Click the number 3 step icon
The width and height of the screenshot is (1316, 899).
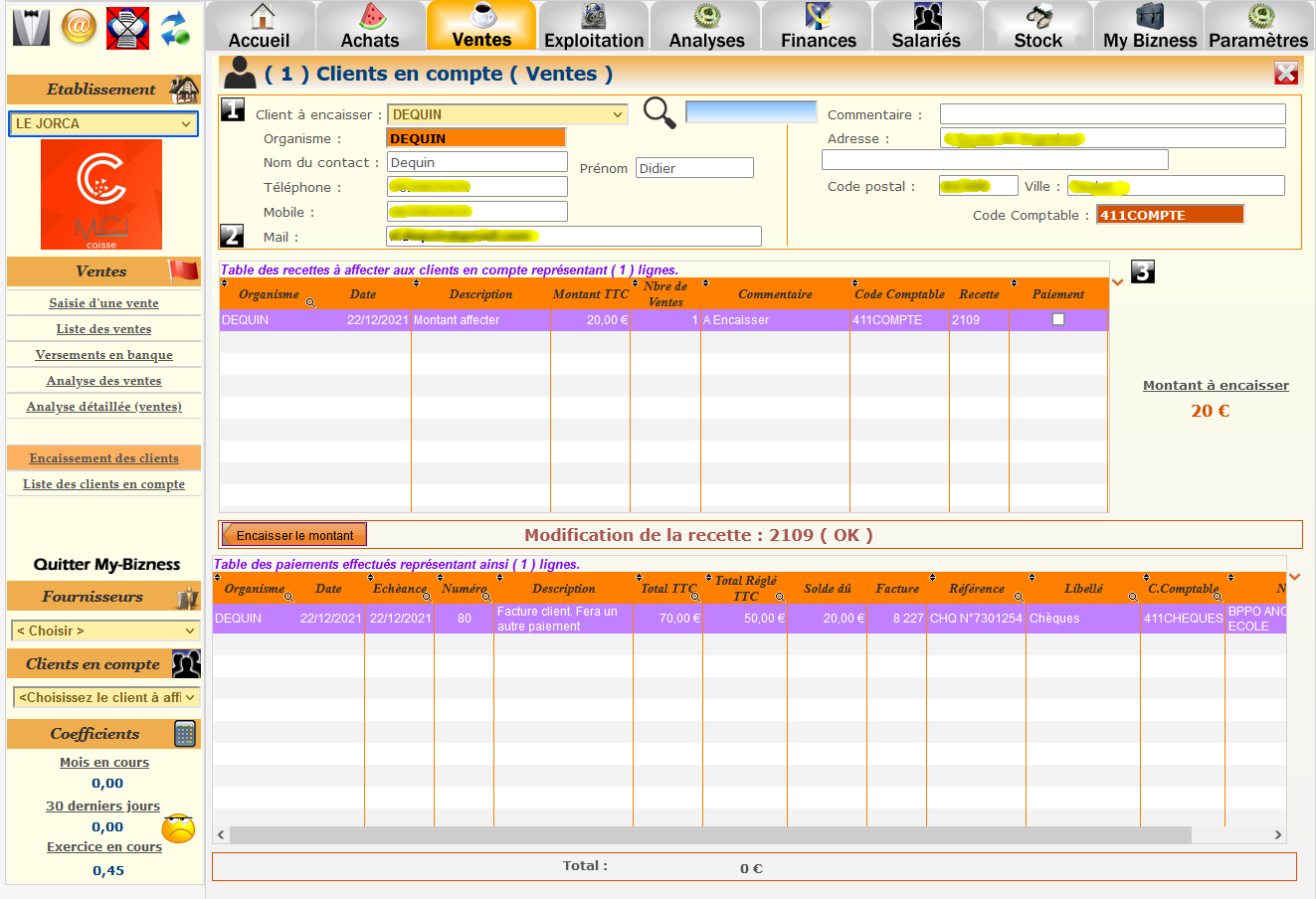pyautogui.click(x=1143, y=271)
